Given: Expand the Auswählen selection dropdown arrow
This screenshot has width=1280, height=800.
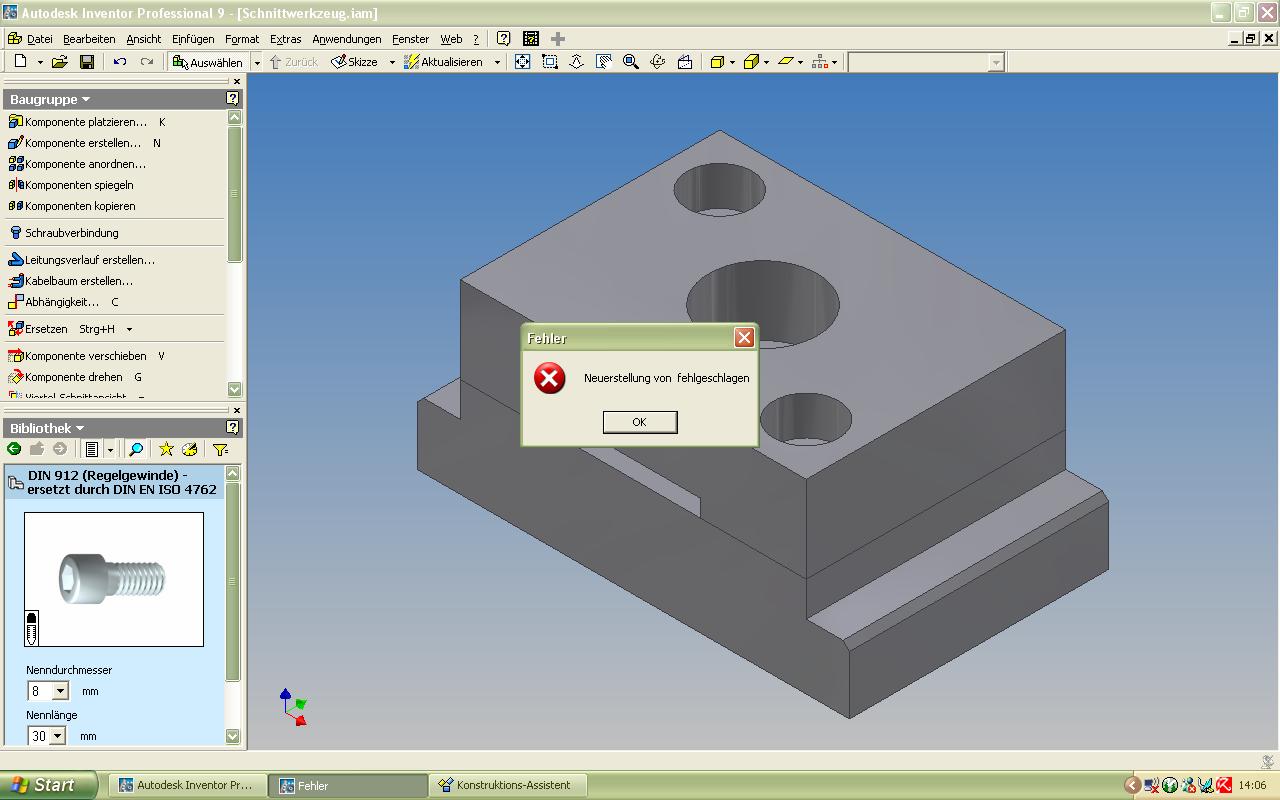Looking at the screenshot, I should 257,62.
